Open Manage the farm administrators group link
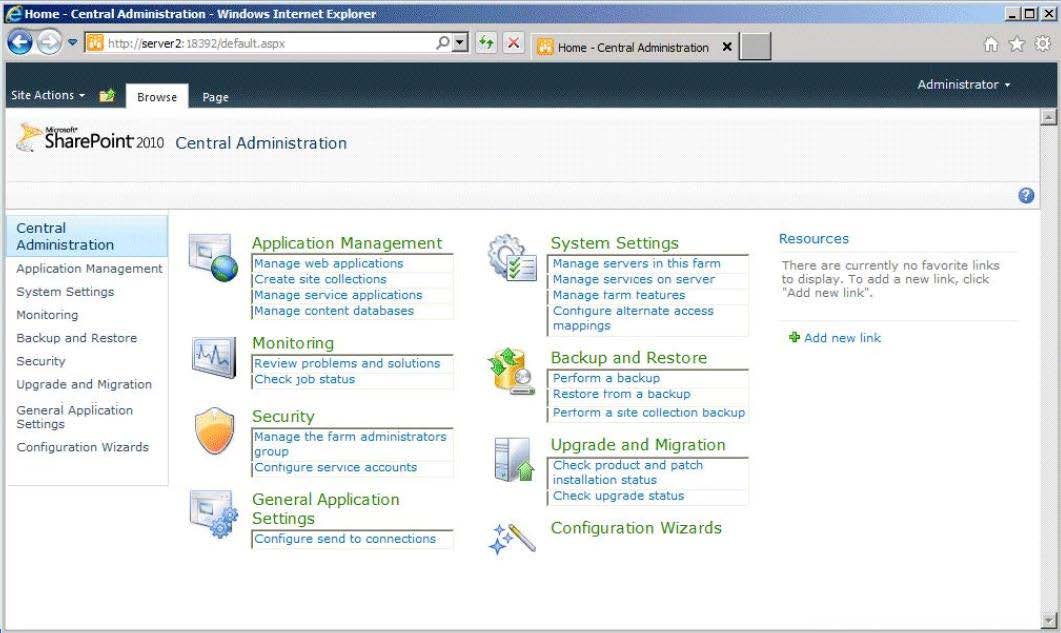The width and height of the screenshot is (1061, 633). coord(351,444)
